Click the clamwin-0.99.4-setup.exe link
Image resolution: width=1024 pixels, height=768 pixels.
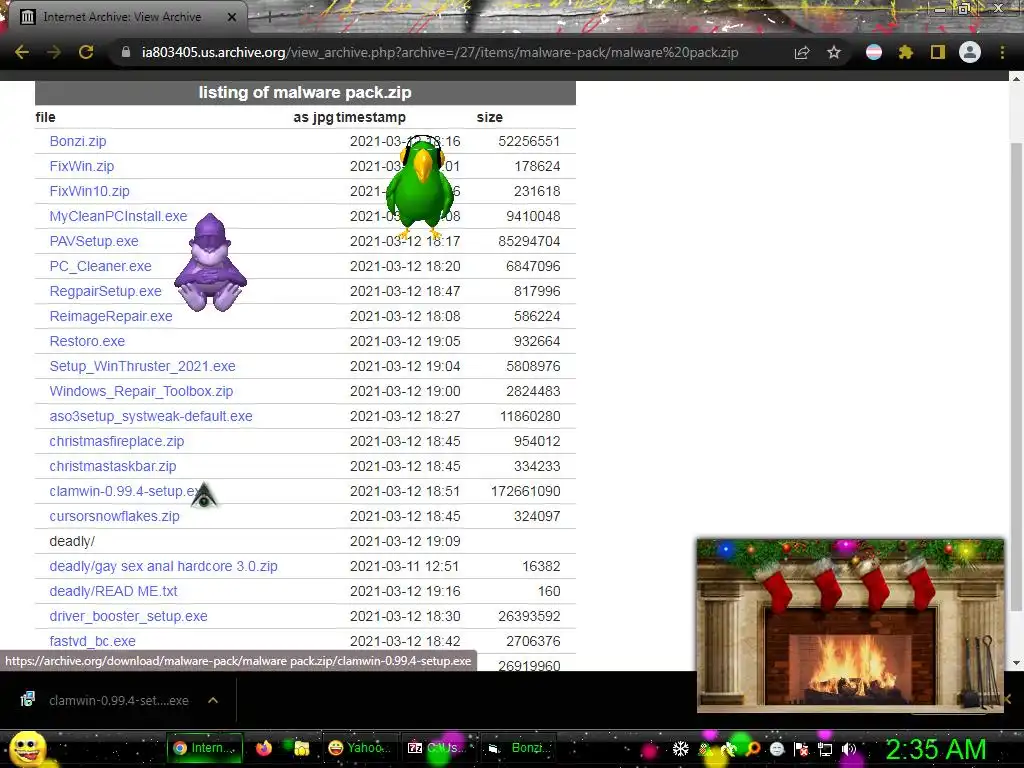click(x=126, y=491)
